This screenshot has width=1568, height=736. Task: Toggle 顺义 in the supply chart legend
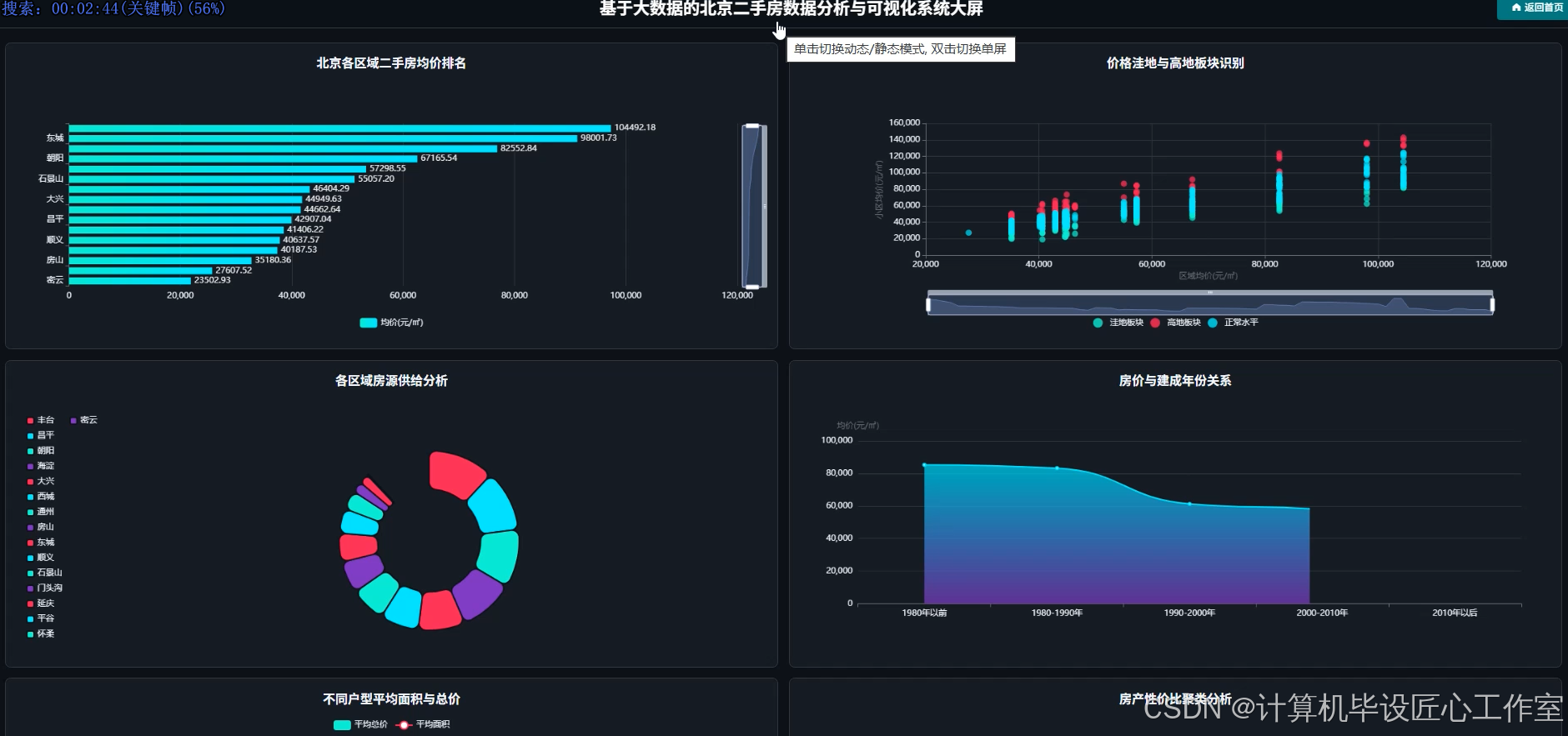pyautogui.click(x=41, y=558)
